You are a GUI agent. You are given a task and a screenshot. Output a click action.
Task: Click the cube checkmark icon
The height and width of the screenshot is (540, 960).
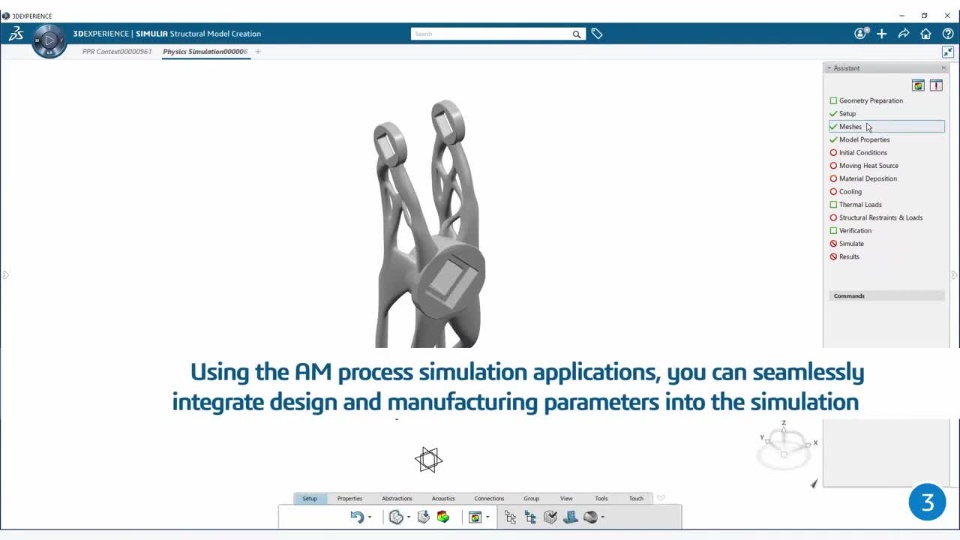(550, 517)
